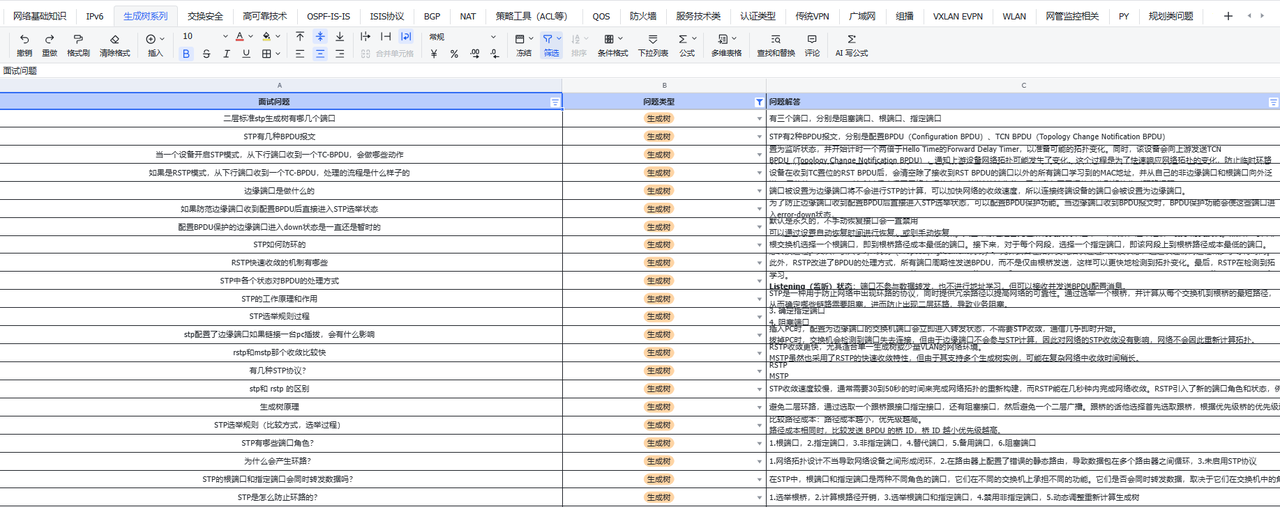This screenshot has height=507, width=1280.
Task: Set text clip mode icon
Action: pyautogui.click(x=388, y=36)
